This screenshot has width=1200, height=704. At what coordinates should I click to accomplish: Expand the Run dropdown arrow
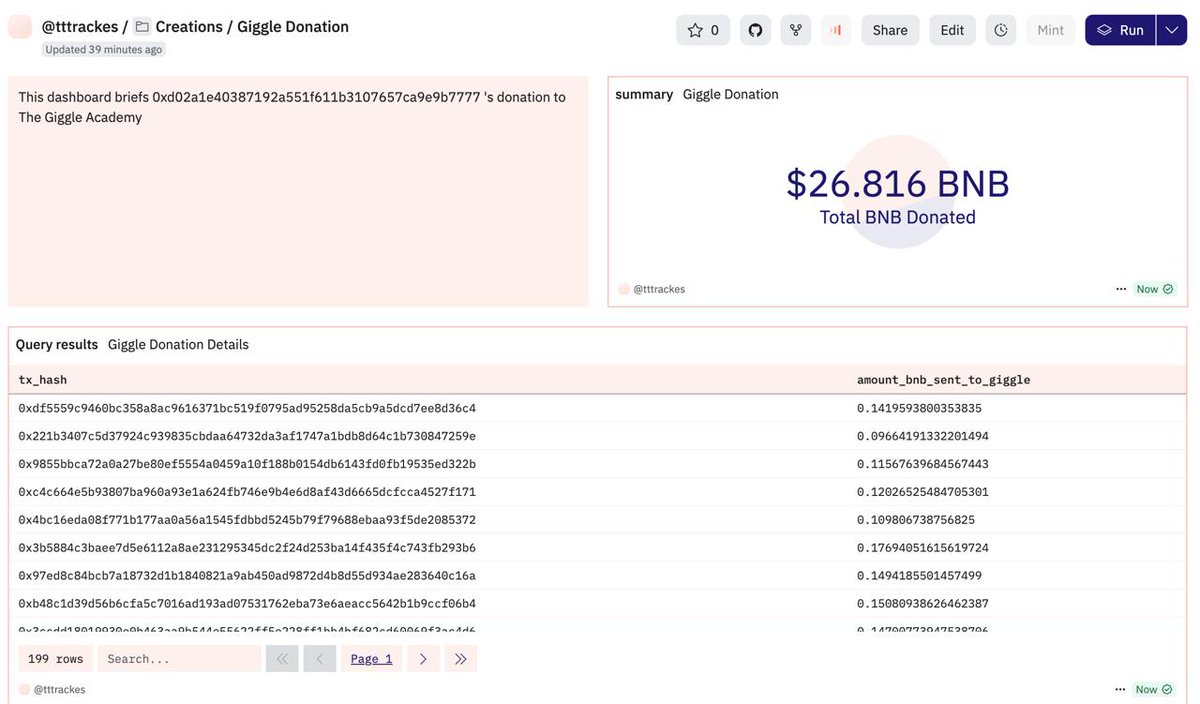[x=1172, y=30]
